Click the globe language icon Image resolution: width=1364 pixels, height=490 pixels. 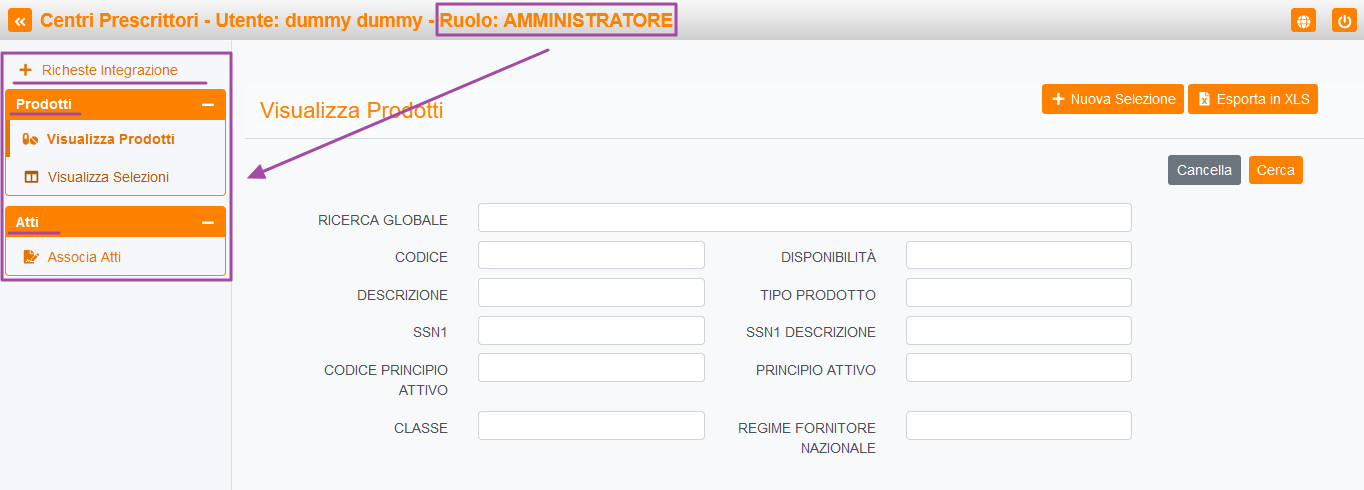click(x=1303, y=20)
